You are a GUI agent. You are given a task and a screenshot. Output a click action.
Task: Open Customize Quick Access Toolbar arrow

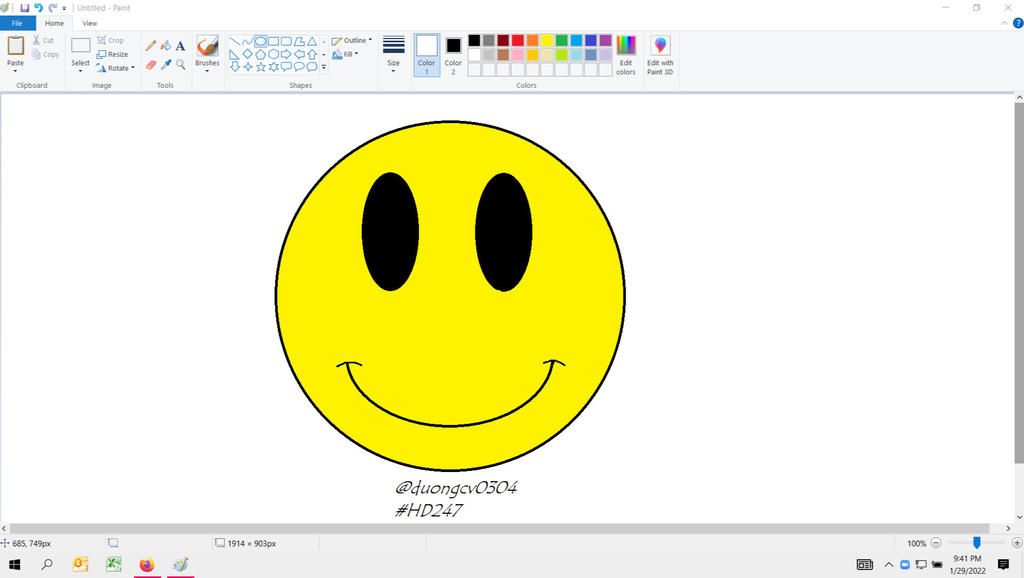64,8
